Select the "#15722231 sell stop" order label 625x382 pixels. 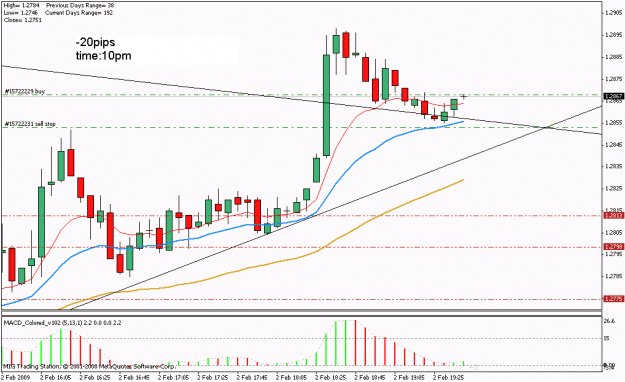(x=30, y=124)
